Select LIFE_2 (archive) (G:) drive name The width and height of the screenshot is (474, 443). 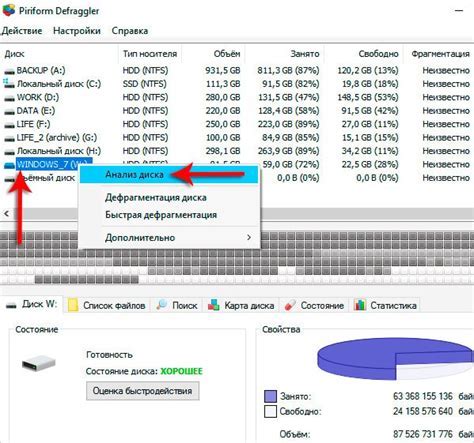pos(57,138)
